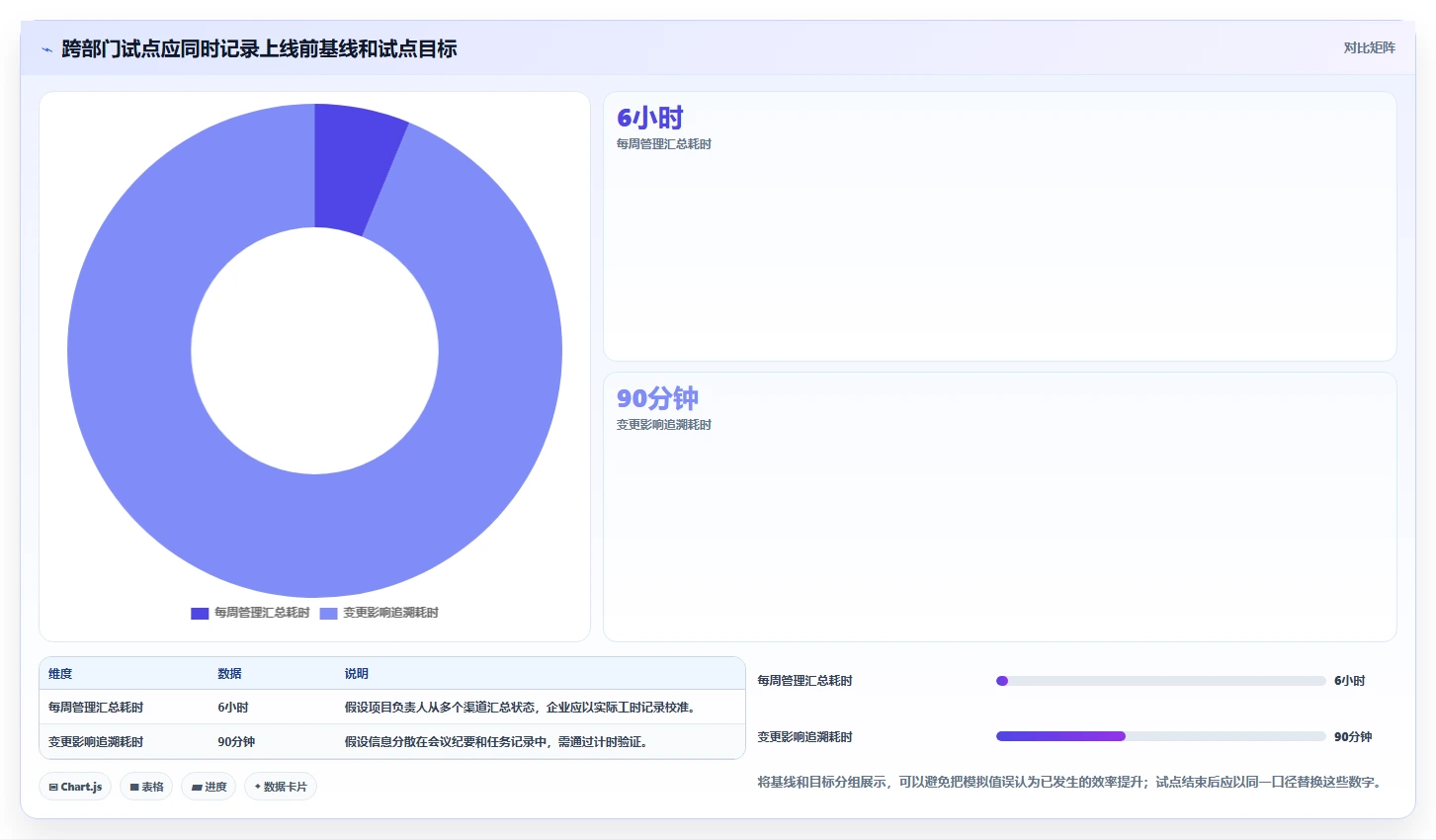This screenshot has height=840, width=1436.
Task: Click the title 跨部门试点应同时记录上线前基线和试点目标
Action: click(259, 48)
